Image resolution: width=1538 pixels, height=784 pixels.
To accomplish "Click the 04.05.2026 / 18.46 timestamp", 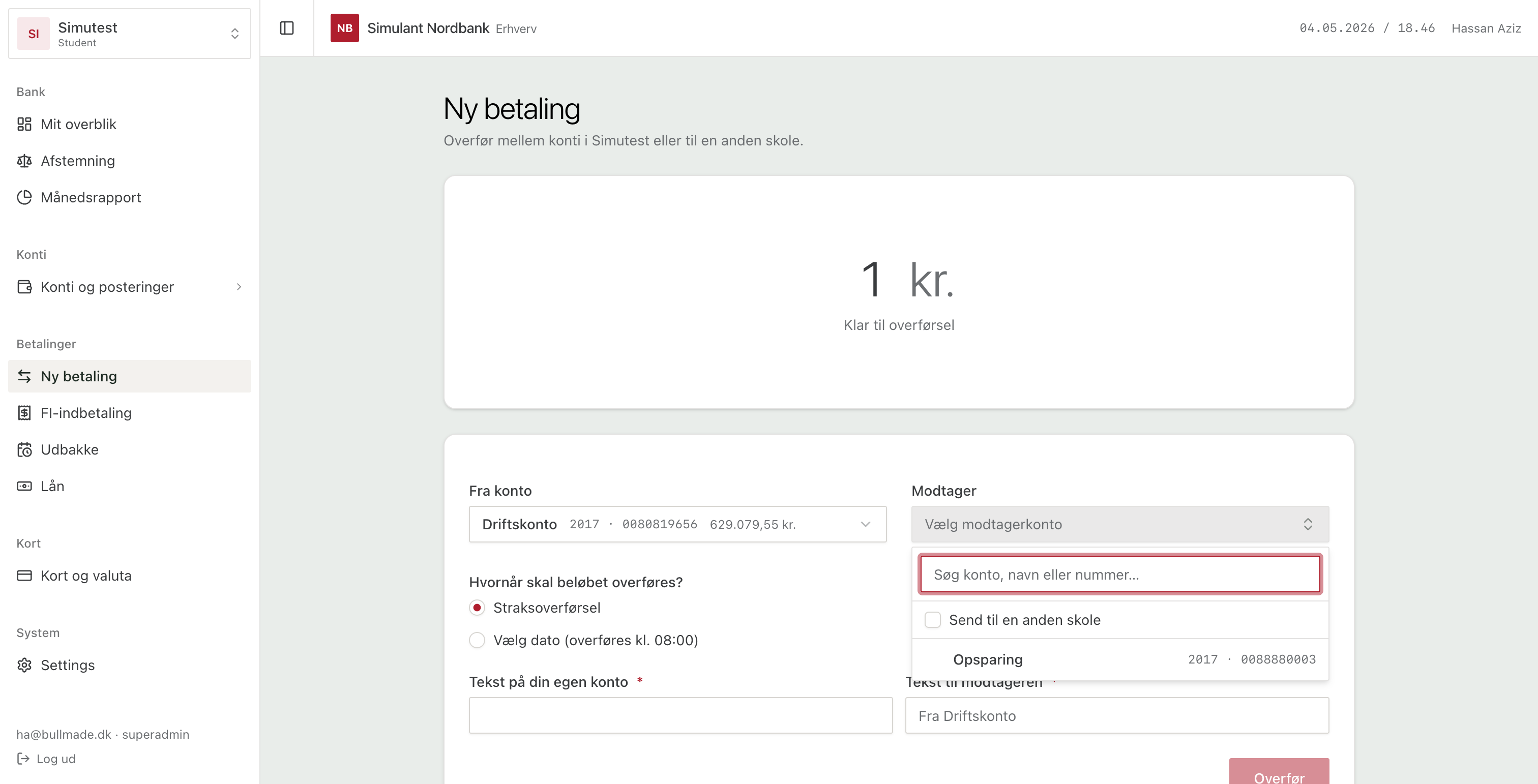I will pos(1367,28).
